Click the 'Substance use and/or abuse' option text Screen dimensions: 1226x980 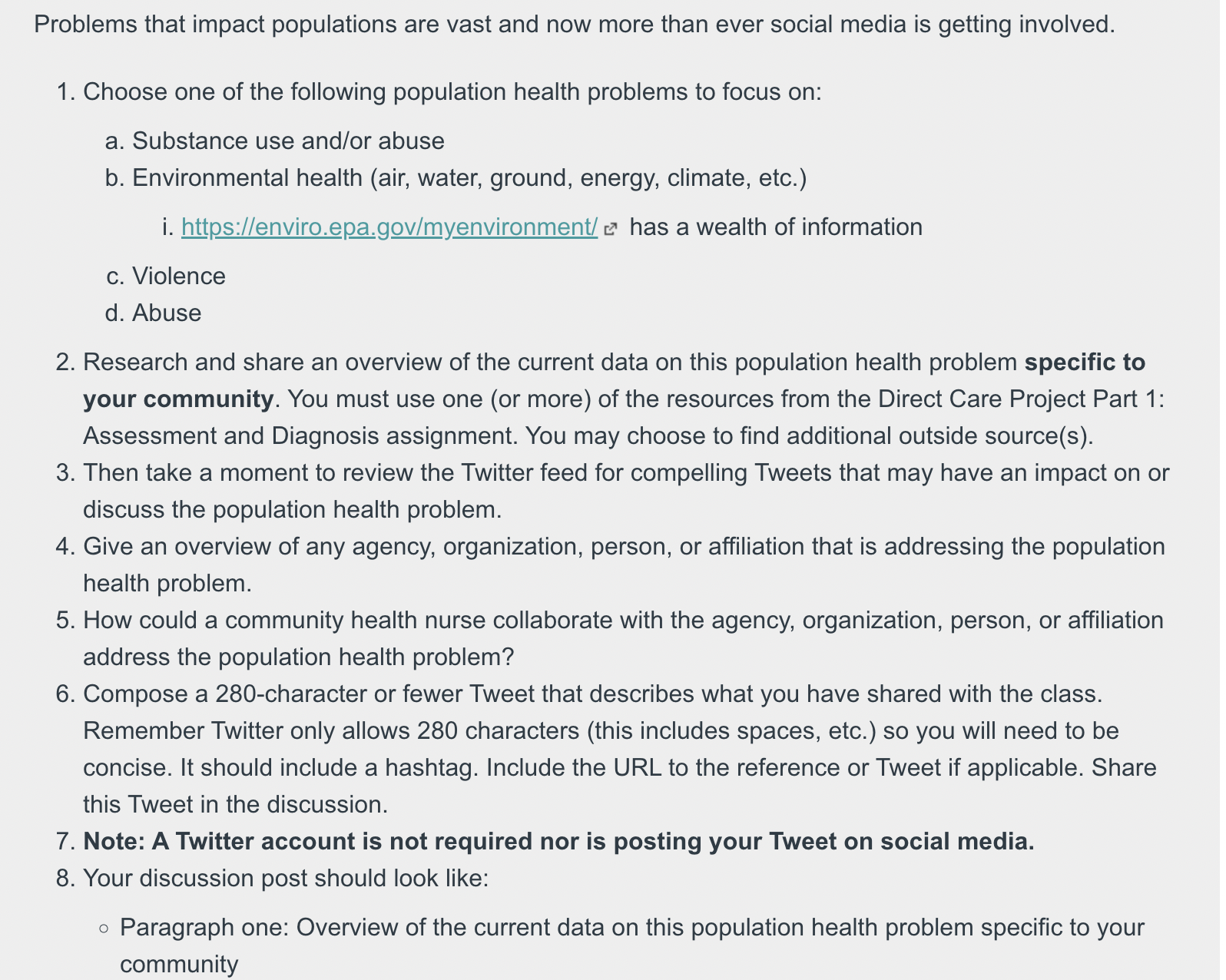288,141
